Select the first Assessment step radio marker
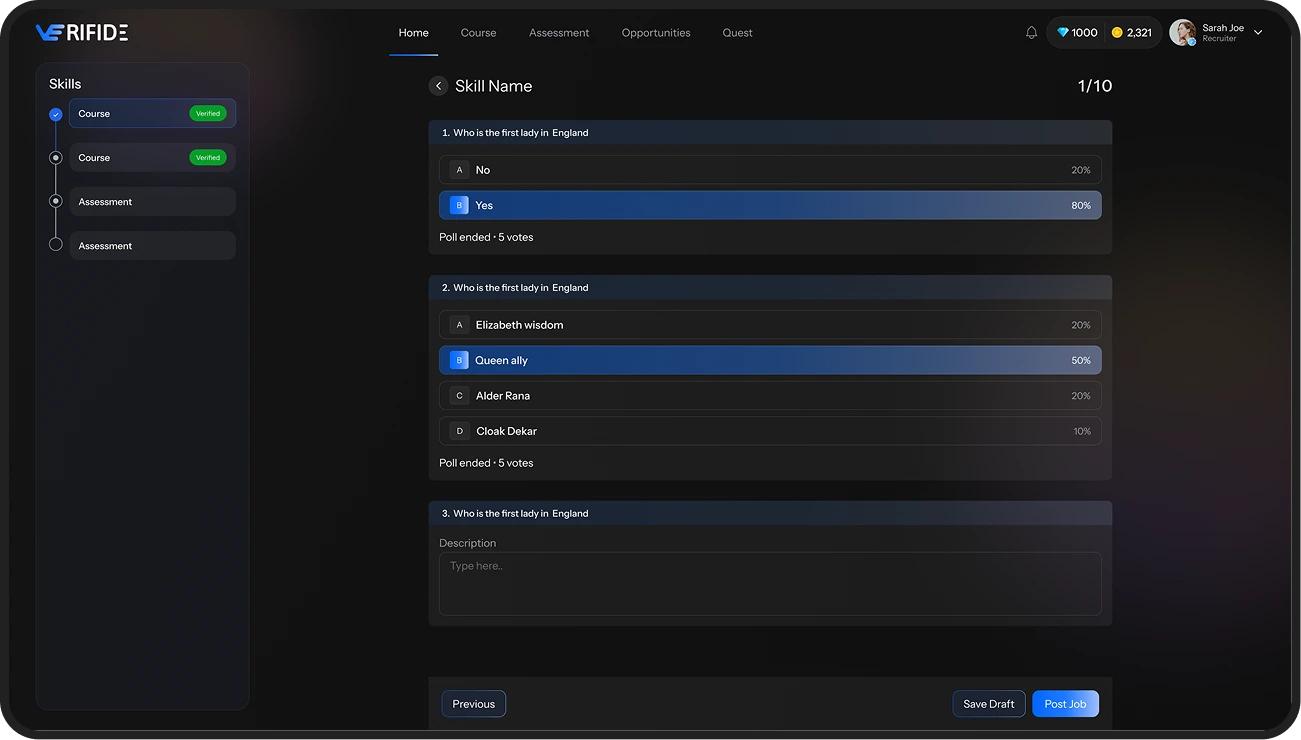Image resolution: width=1301 pixels, height=740 pixels. click(x=56, y=201)
